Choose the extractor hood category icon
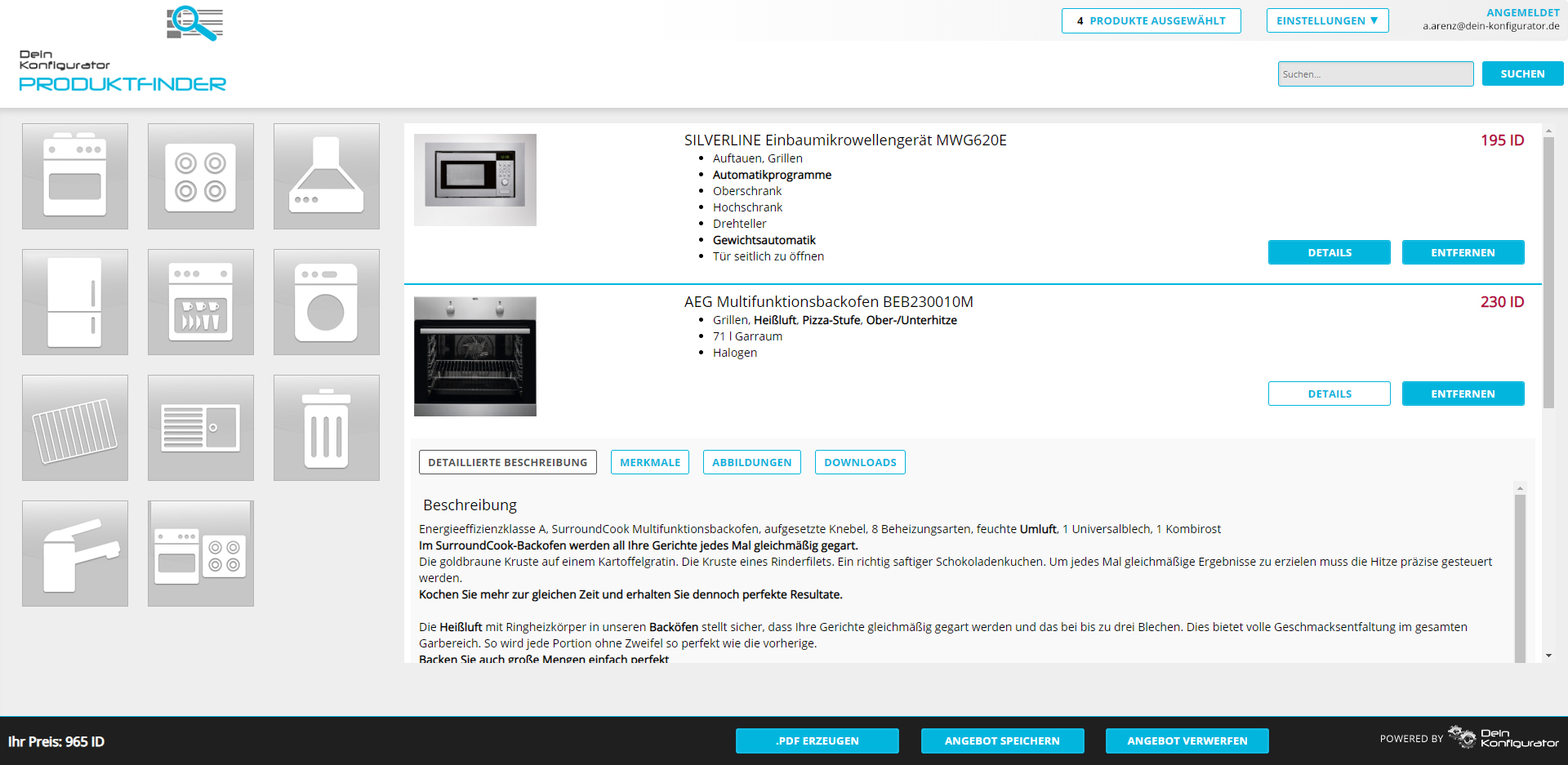 pyautogui.click(x=327, y=176)
